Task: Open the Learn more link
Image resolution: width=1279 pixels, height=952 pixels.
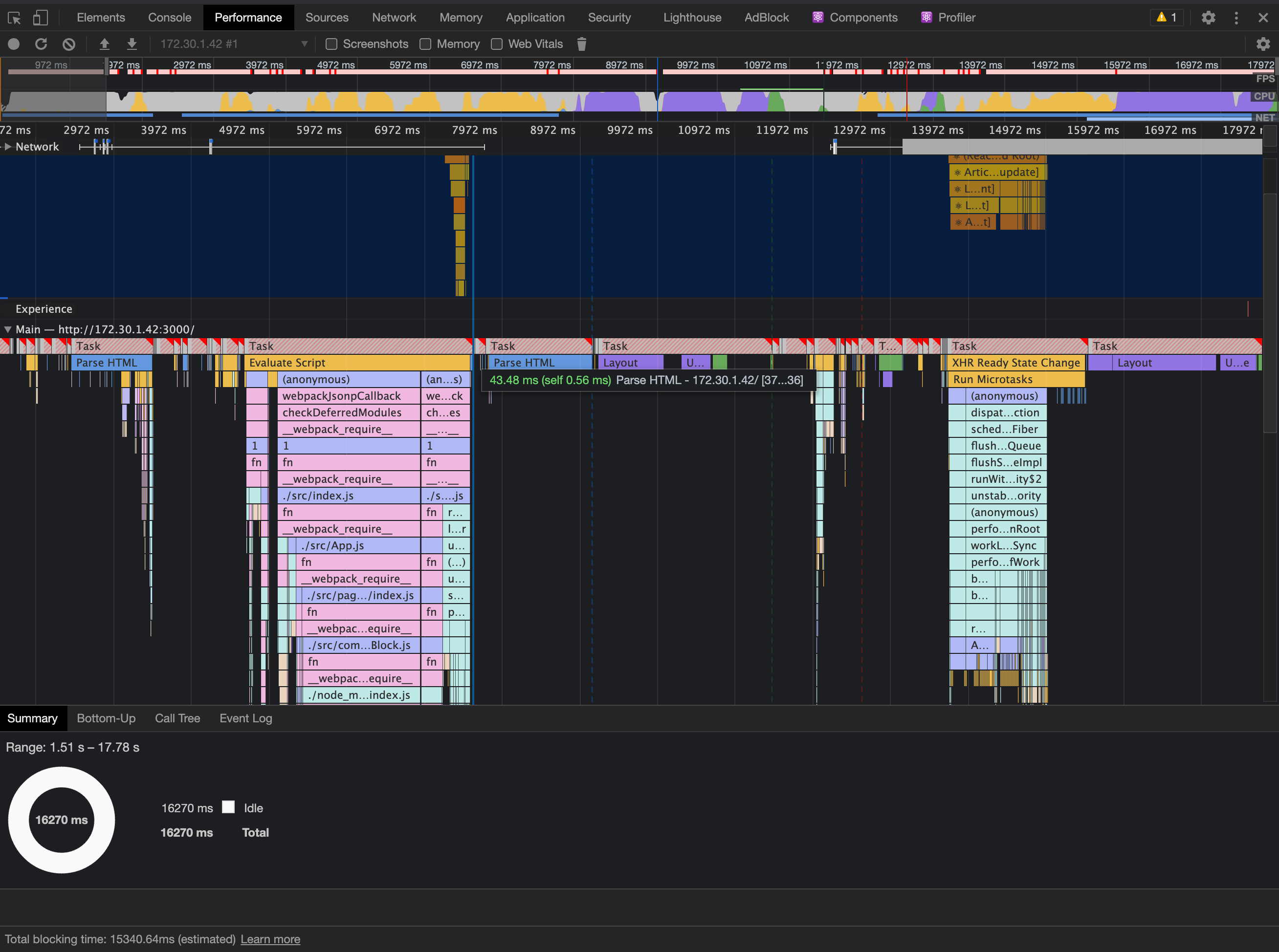Action: point(270,939)
